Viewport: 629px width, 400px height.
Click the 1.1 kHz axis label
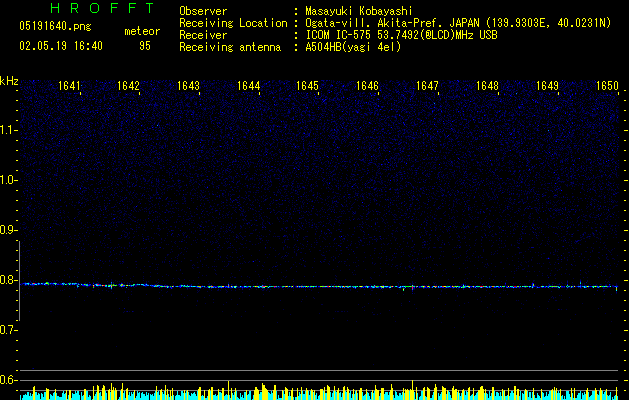pos(8,130)
